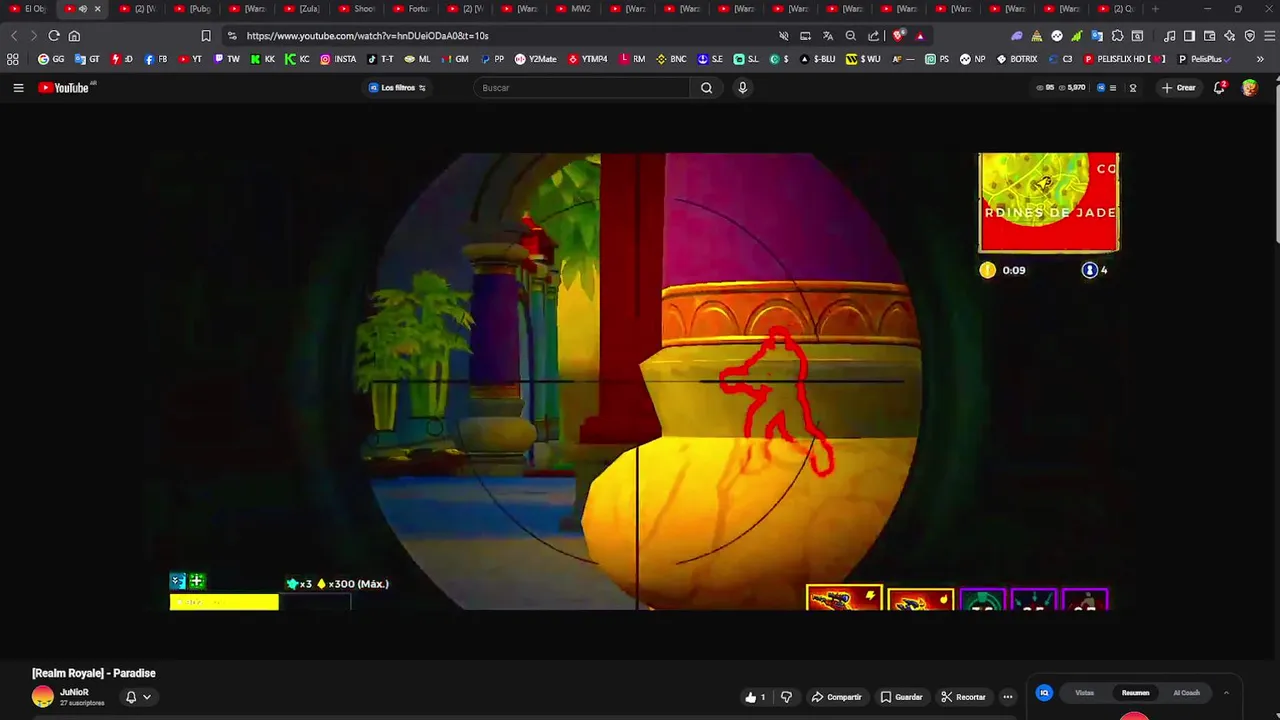Switch to the Pubg browser tab
Screen dimensions: 1280x720
pos(194,9)
